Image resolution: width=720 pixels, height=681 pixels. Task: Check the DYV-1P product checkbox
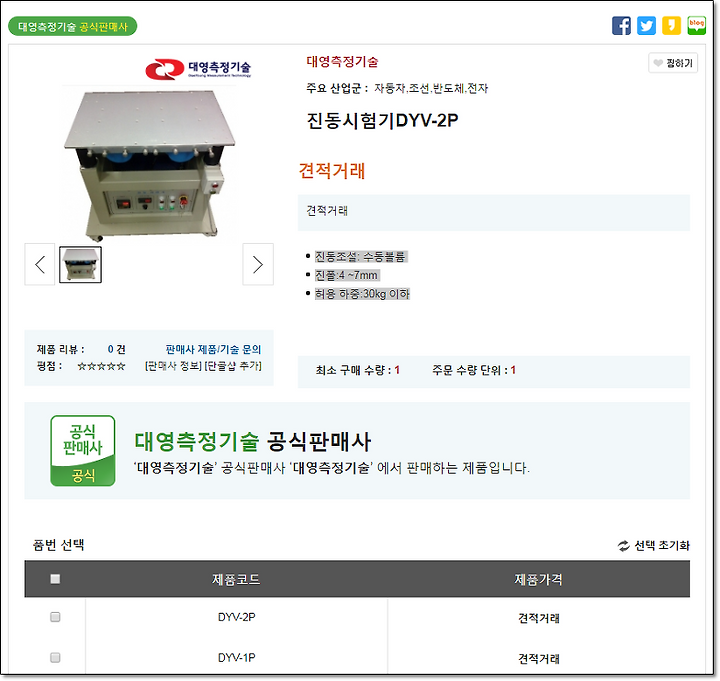click(55, 657)
